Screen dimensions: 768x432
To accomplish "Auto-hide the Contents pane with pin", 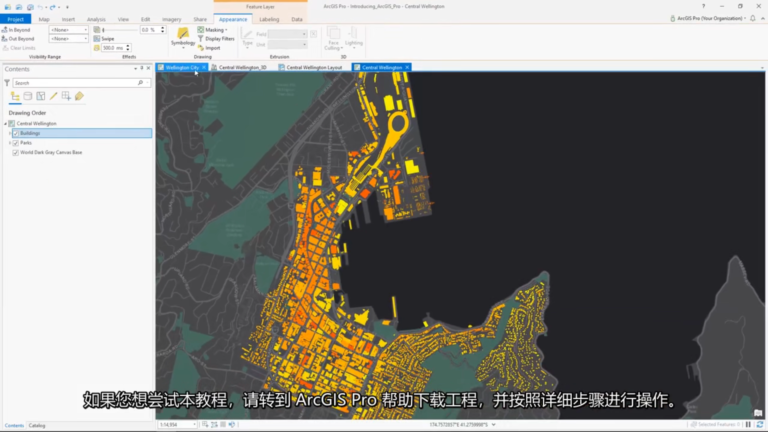I will pos(142,69).
